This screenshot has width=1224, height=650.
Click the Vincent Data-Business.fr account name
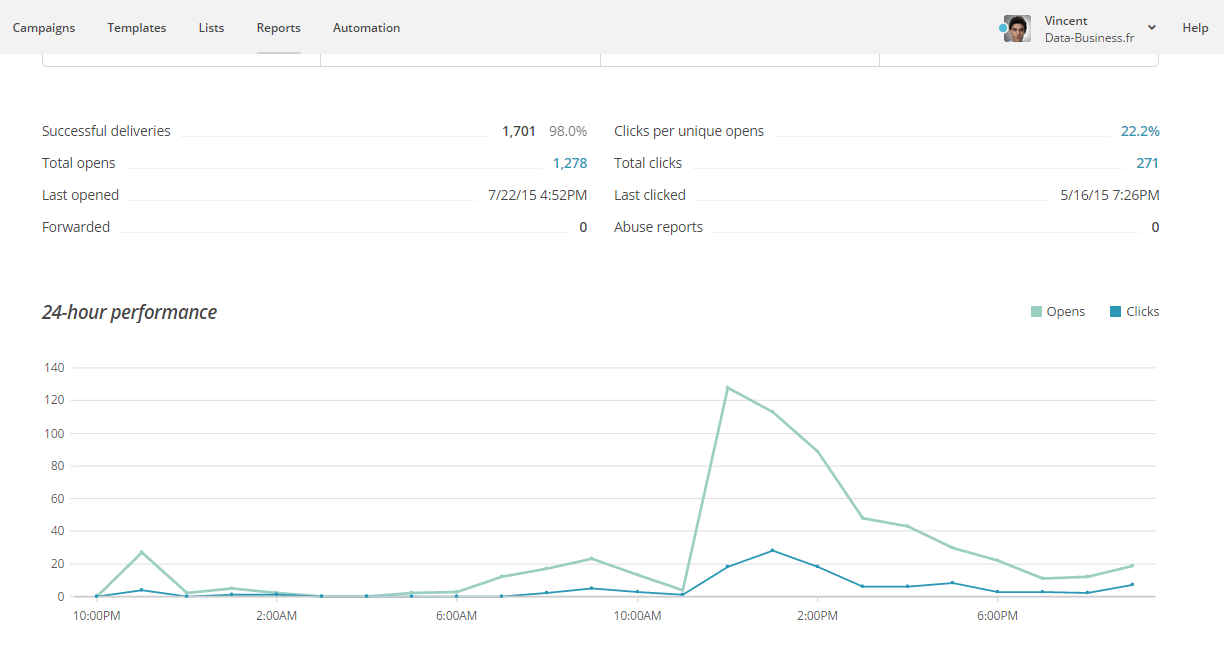pyautogui.click(x=1088, y=28)
